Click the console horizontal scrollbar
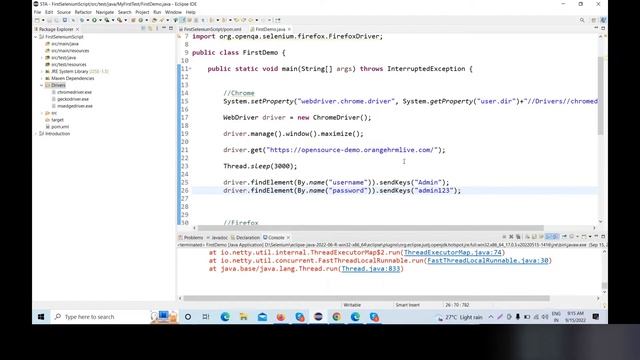640x360 pixels. tap(366, 298)
